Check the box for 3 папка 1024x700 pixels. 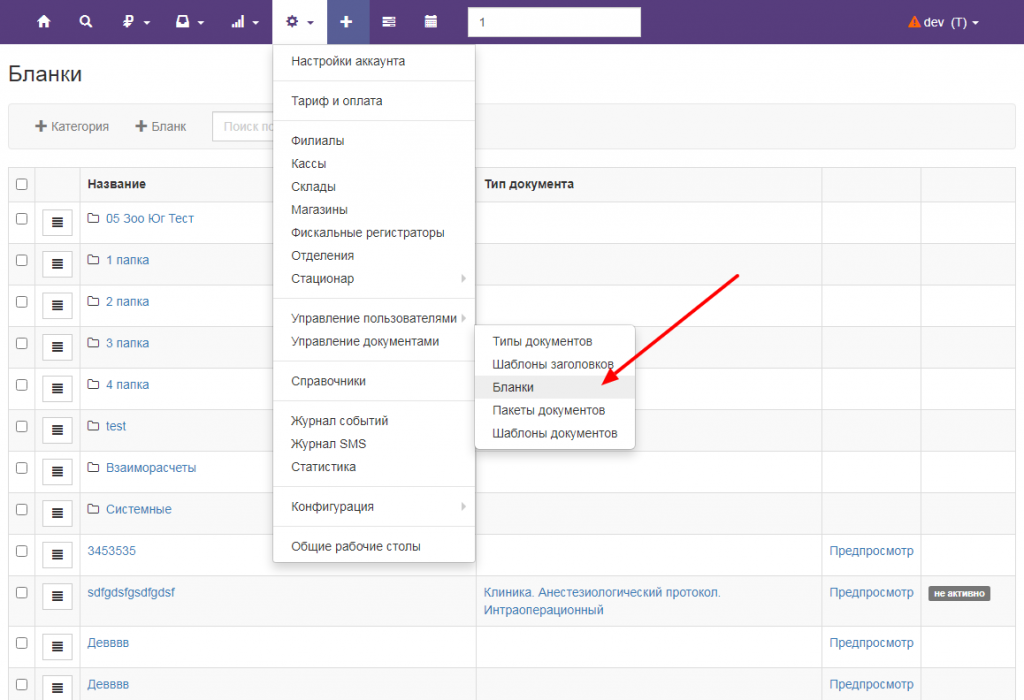[x=22, y=343]
